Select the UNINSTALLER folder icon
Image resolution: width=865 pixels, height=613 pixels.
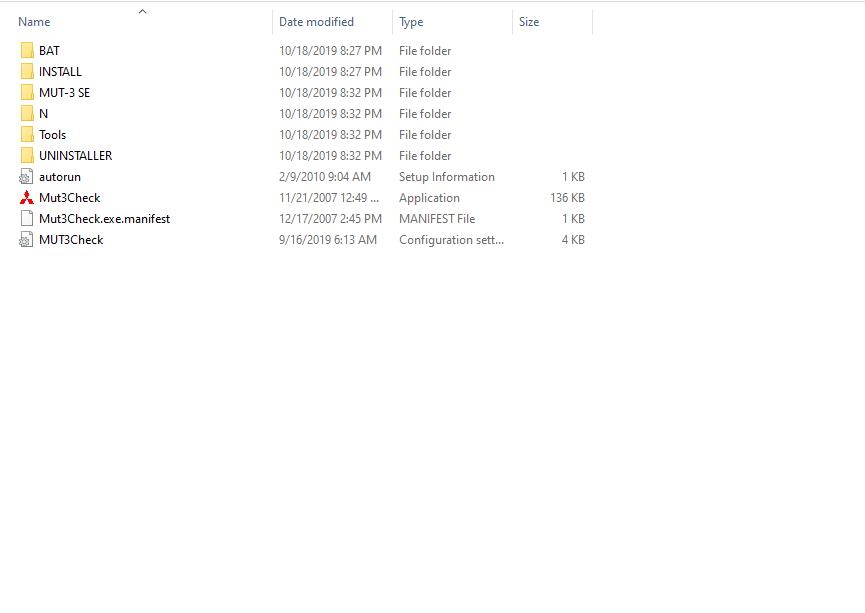pyautogui.click(x=26, y=155)
